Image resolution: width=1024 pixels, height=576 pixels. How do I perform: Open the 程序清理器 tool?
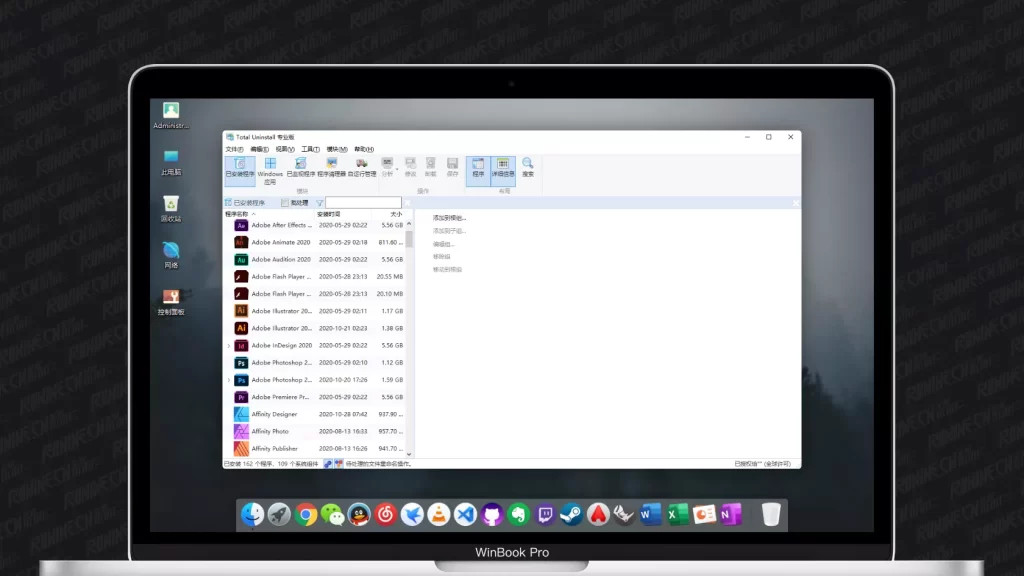pos(331,167)
